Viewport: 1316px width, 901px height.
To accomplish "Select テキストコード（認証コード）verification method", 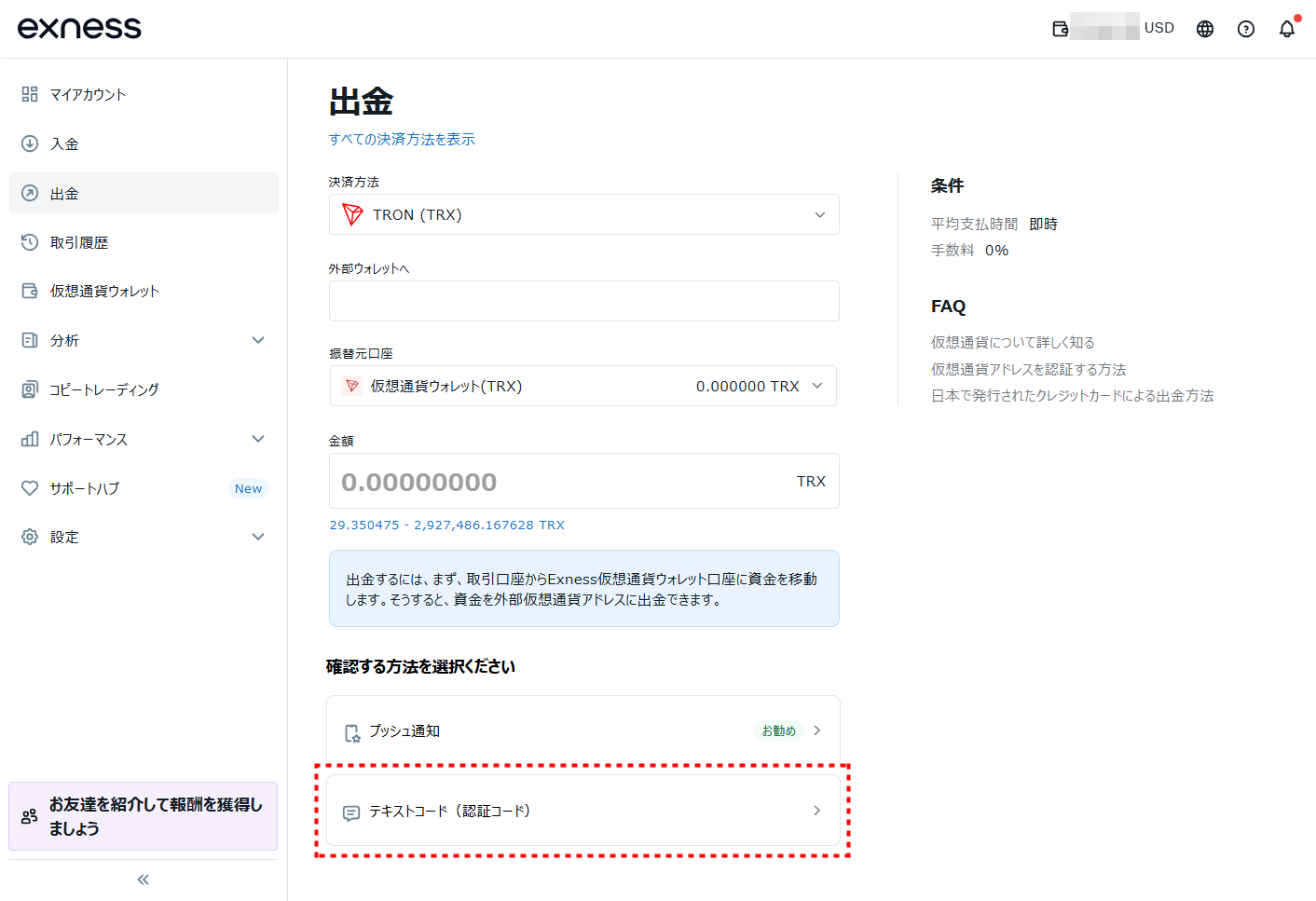I will tap(584, 811).
